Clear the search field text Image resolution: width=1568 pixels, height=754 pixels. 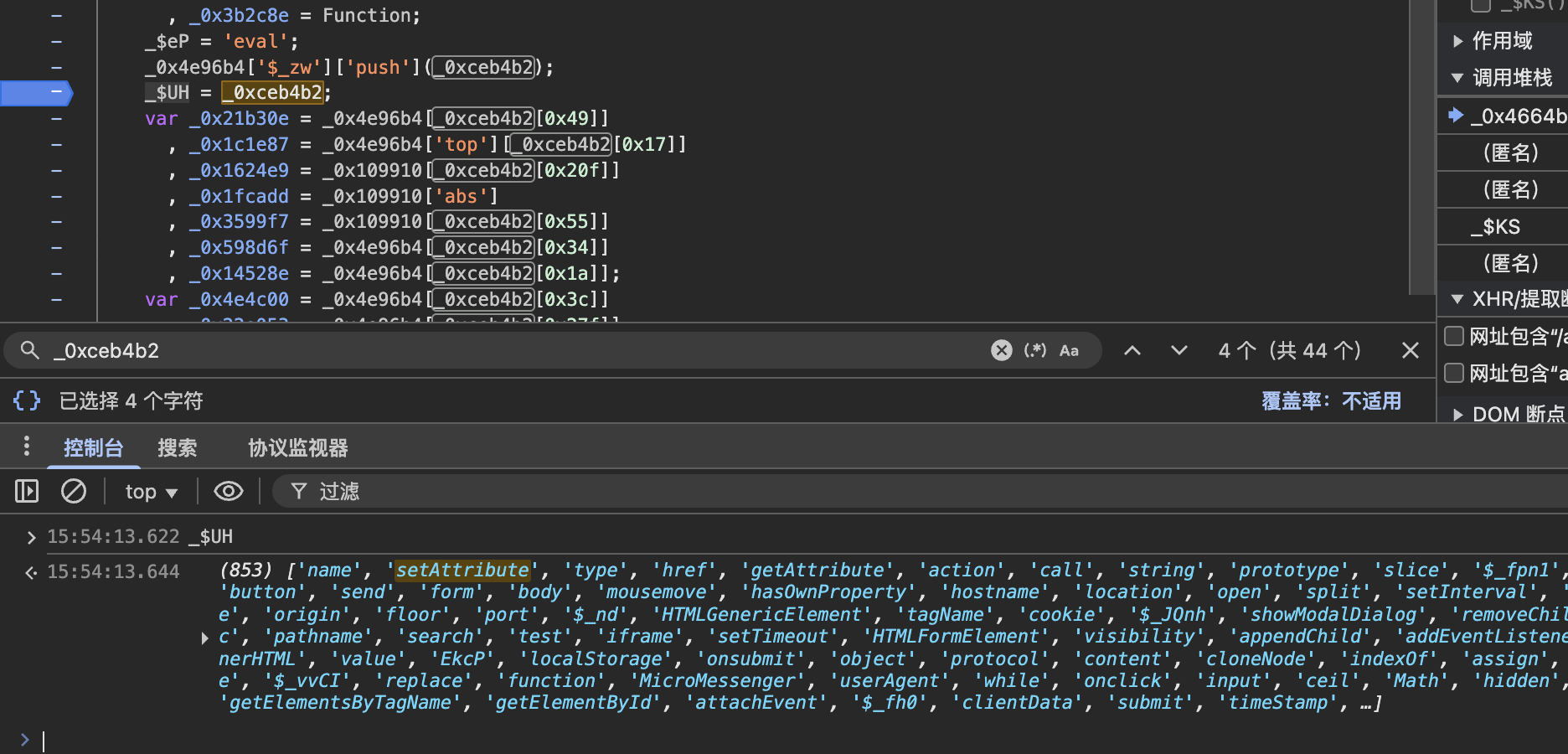[1001, 350]
